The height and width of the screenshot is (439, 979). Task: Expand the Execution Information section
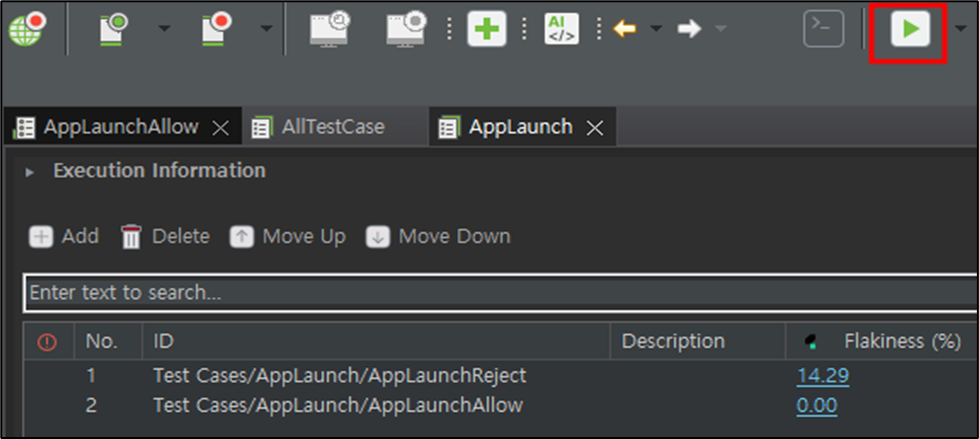click(29, 172)
